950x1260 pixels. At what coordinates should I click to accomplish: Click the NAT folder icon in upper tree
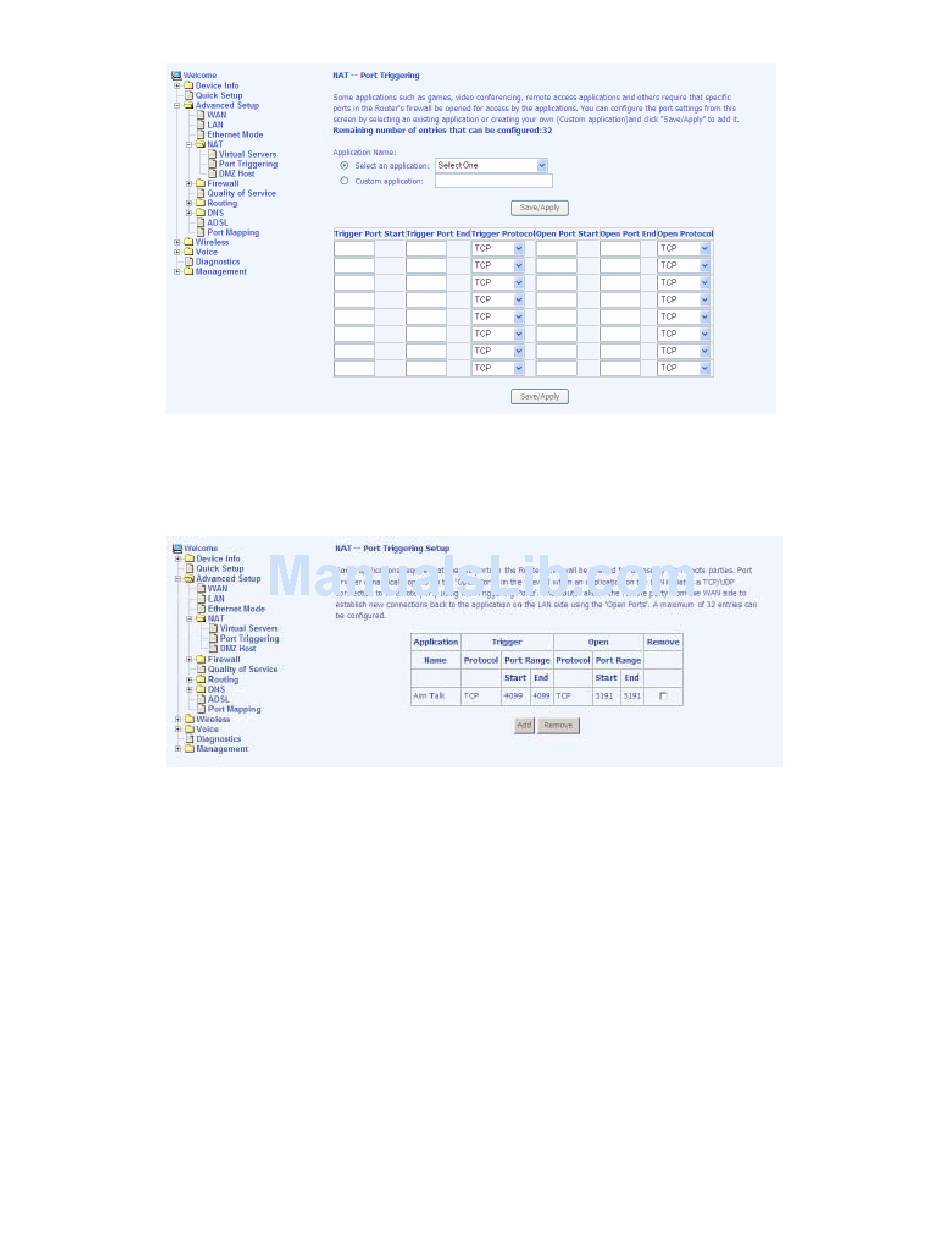200,144
